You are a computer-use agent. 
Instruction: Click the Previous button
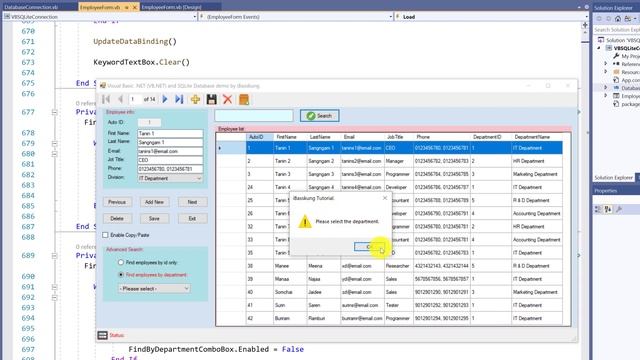[x=117, y=202]
